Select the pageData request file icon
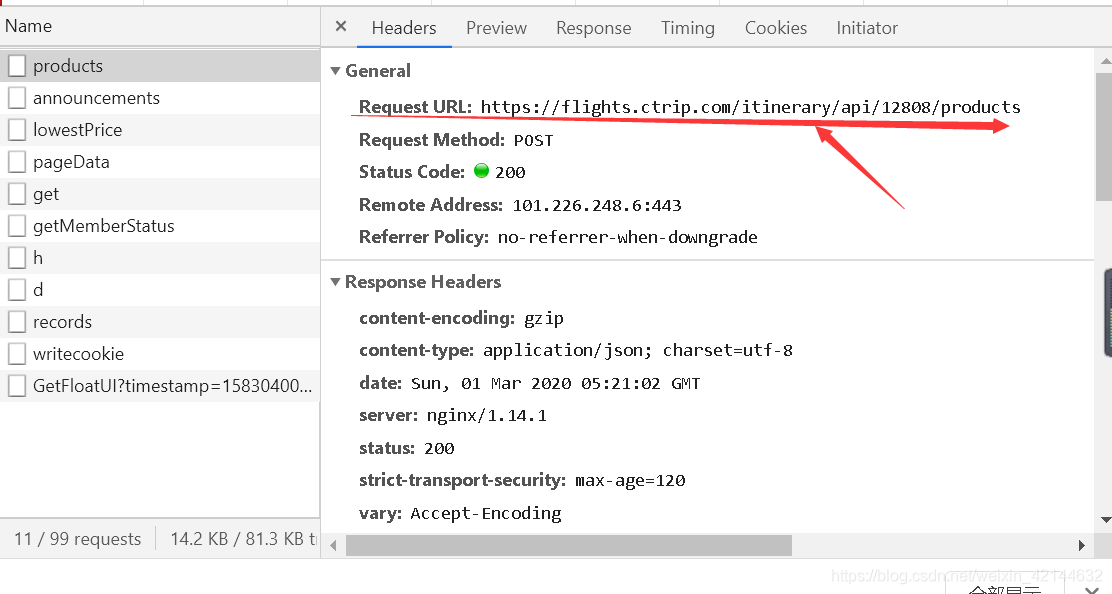Image resolution: width=1112 pixels, height=594 pixels. (17, 162)
